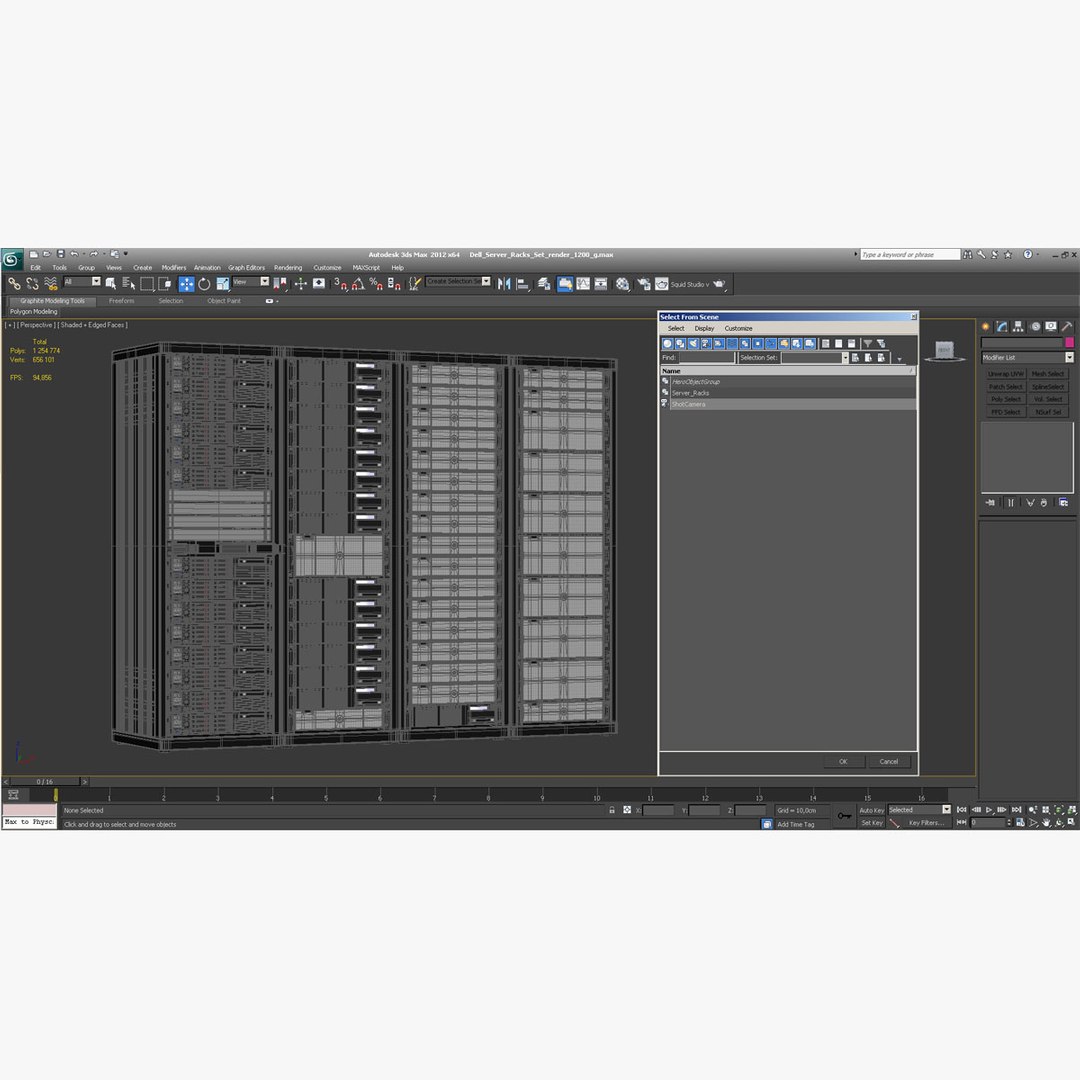Click the Bind to Space Warp icon
The image size is (1080, 1080).
(50, 283)
